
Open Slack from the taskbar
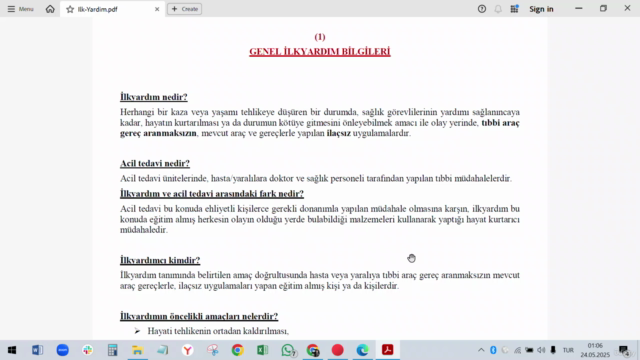(87, 350)
